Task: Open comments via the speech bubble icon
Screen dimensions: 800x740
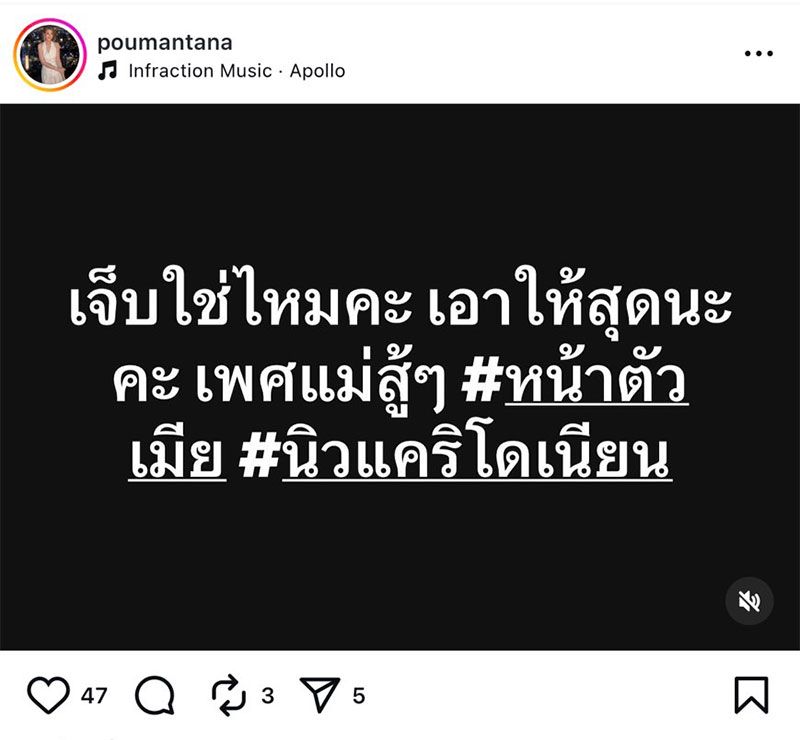Action: (x=155, y=695)
